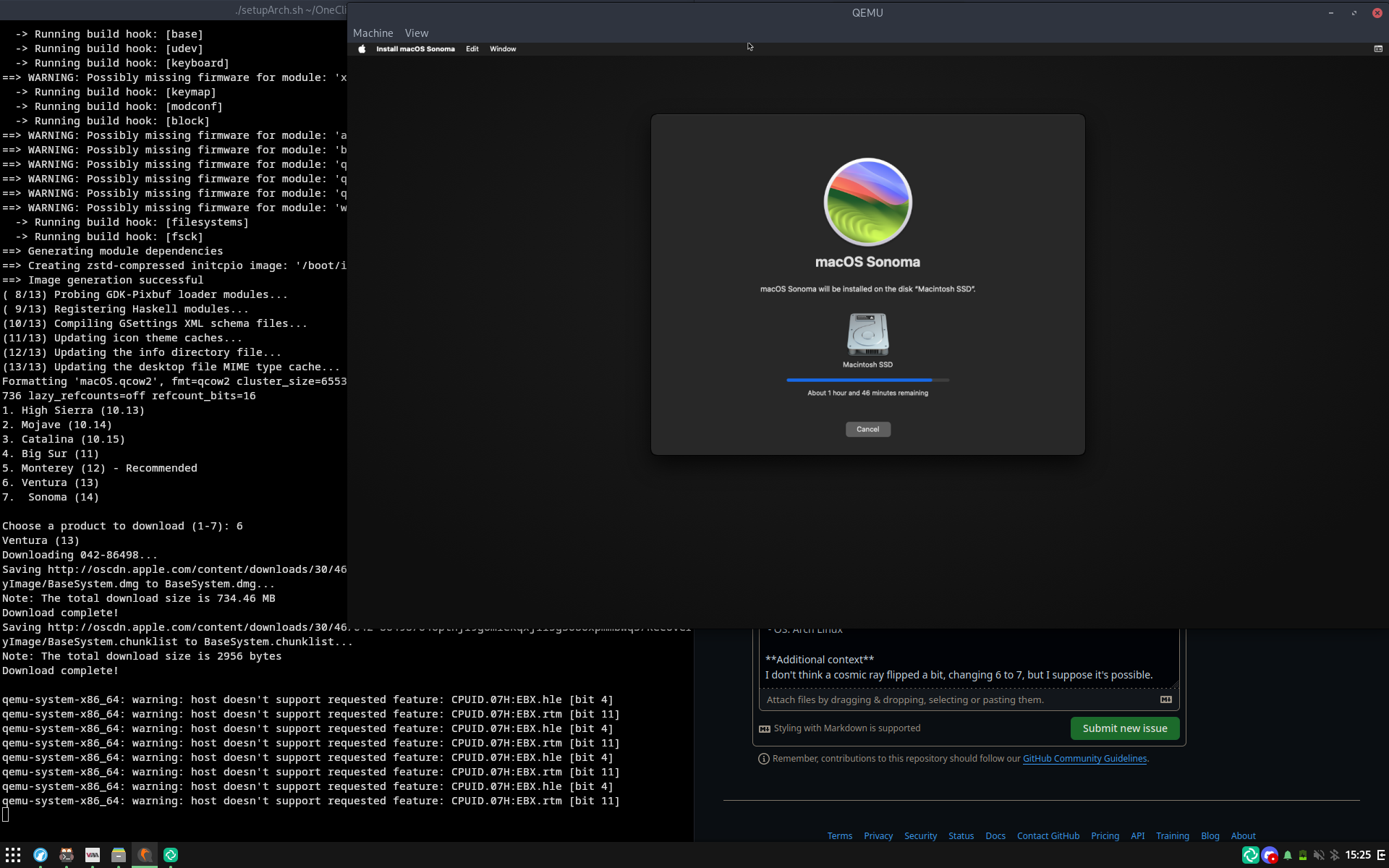Viewport: 1389px width, 868px height.
Task: Open the Window menu in the macOS installer
Action: [503, 48]
